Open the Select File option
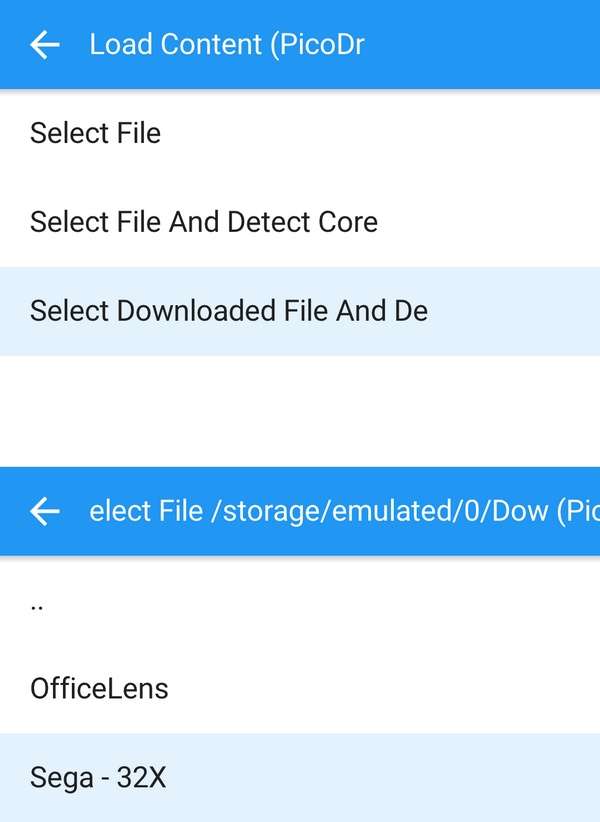This screenshot has width=600, height=822. point(300,133)
